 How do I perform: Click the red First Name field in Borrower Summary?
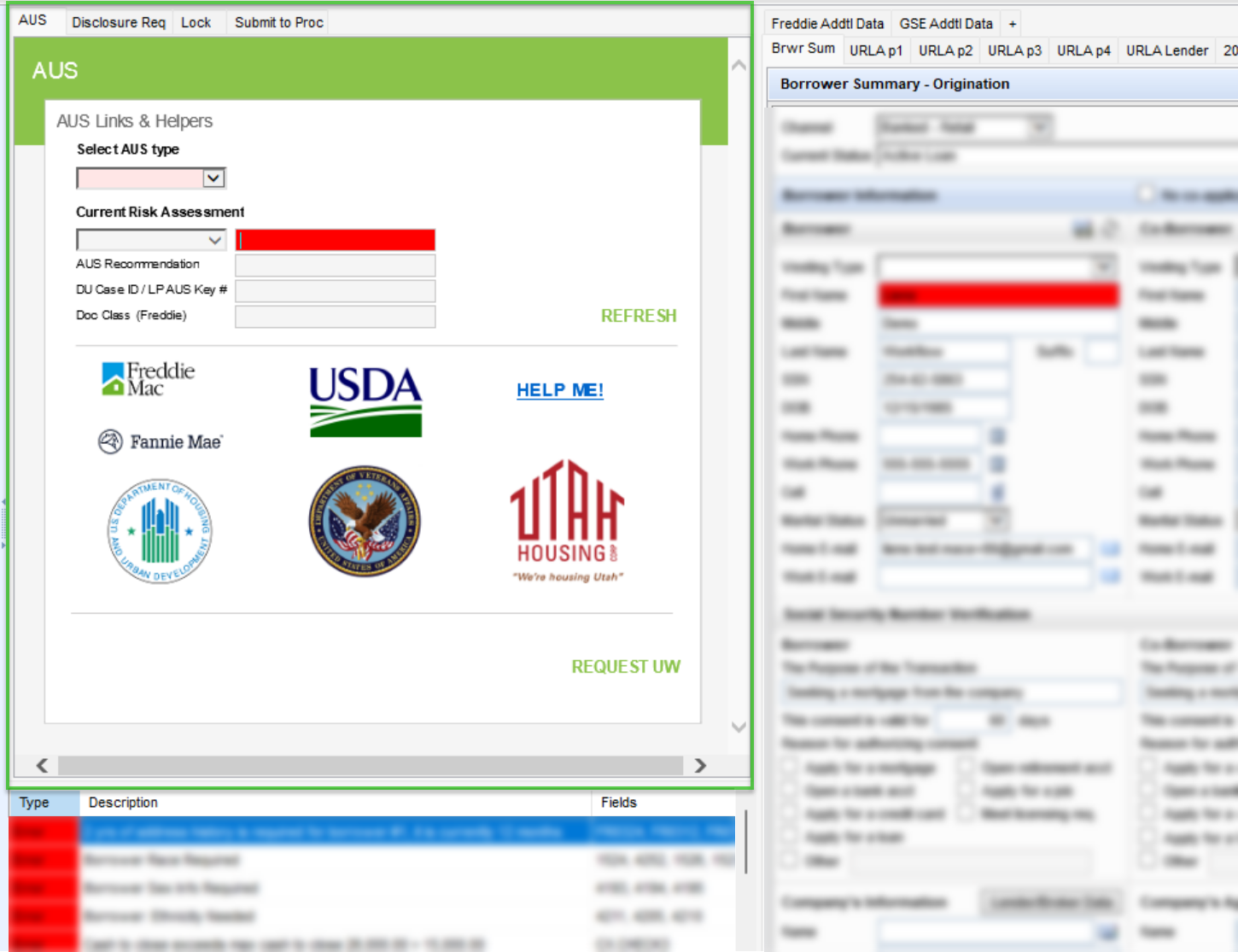point(998,295)
